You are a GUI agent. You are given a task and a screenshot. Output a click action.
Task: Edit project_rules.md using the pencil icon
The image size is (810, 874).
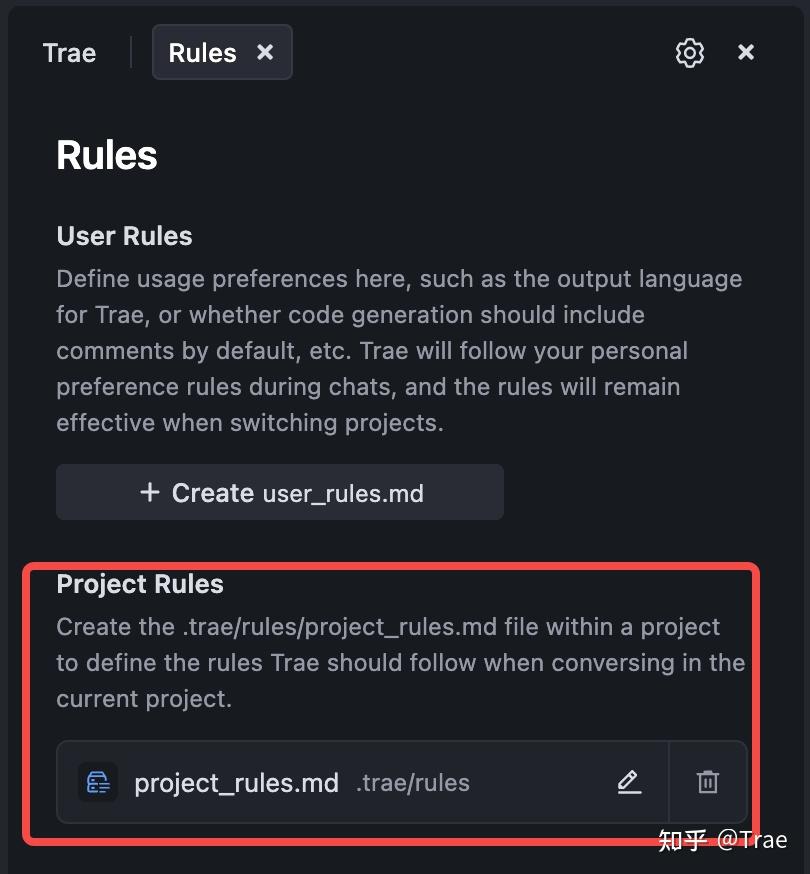(x=629, y=782)
